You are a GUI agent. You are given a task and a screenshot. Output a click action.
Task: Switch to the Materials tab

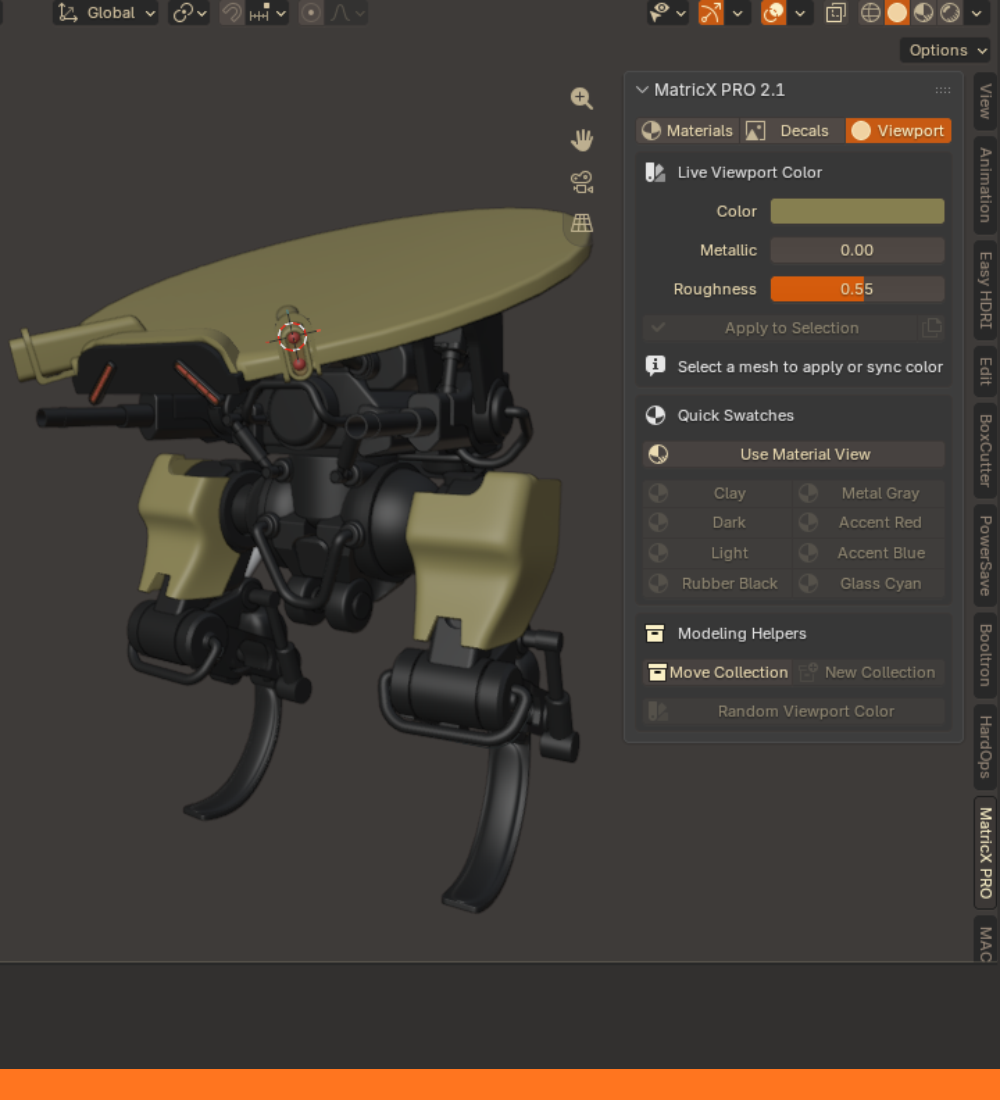(688, 130)
